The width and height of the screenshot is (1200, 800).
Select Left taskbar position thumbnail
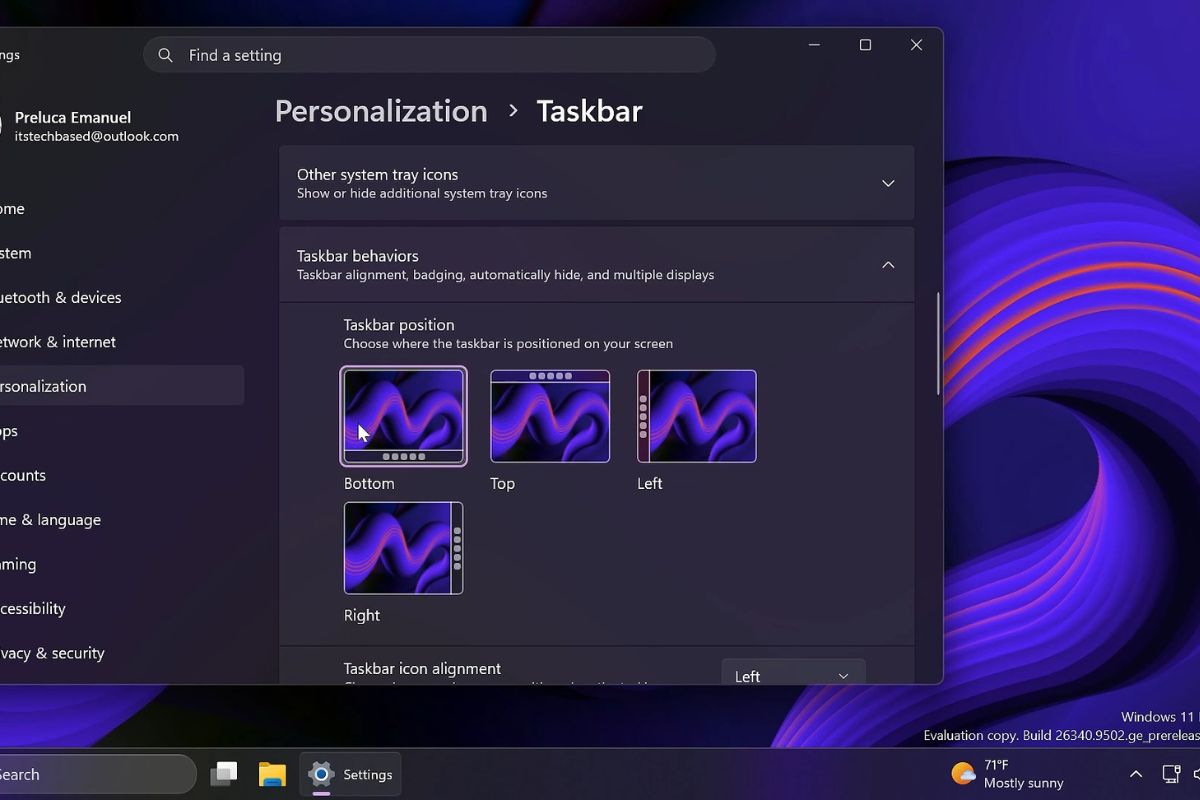coord(697,416)
